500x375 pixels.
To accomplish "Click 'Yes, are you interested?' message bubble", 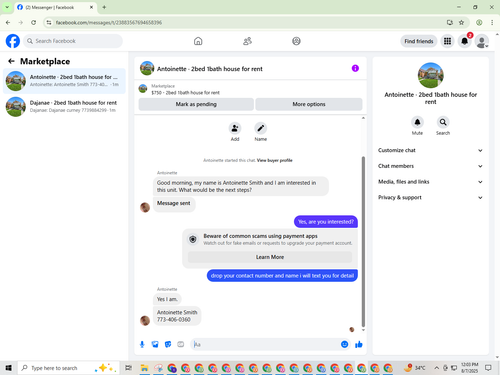I will click(326, 222).
